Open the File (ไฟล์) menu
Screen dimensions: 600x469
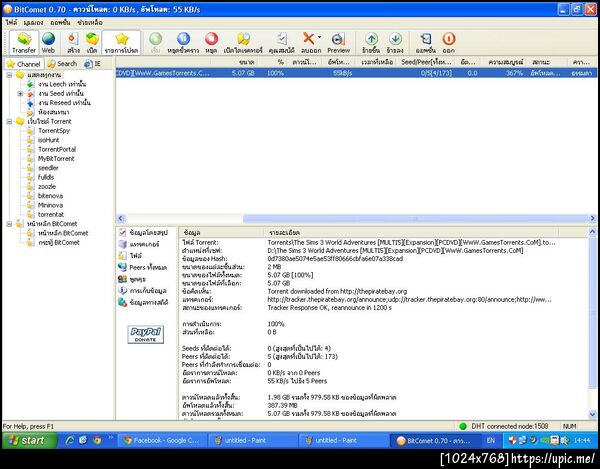click(11, 23)
